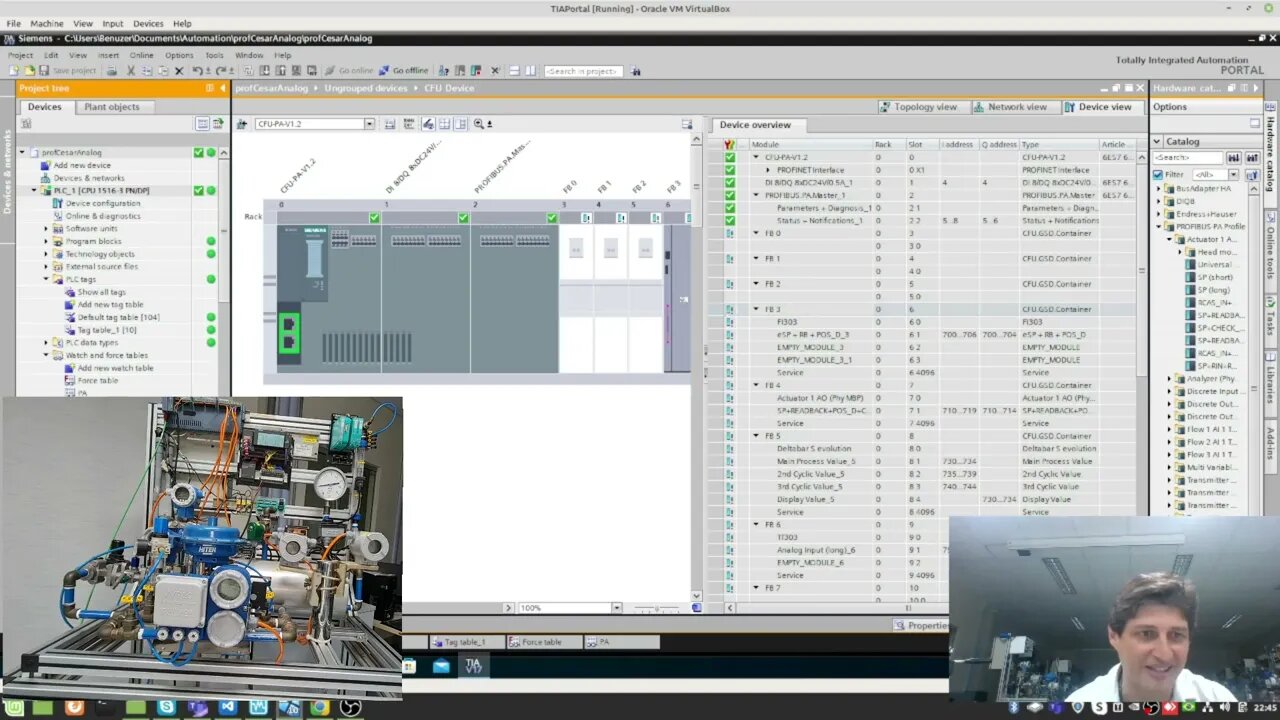Click the network view icon left of the CFU-PA-V1.2 dropdown

click(243, 124)
